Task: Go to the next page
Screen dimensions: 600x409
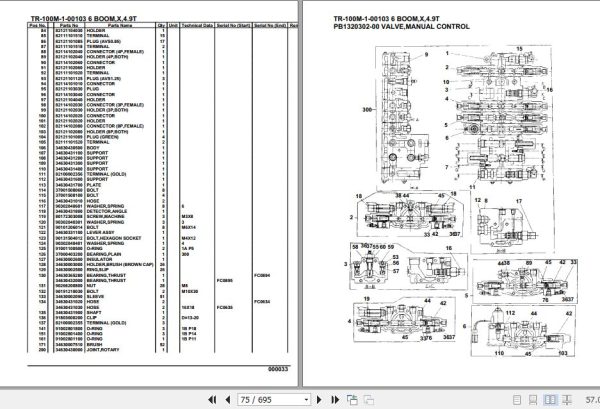Action: click(319, 400)
